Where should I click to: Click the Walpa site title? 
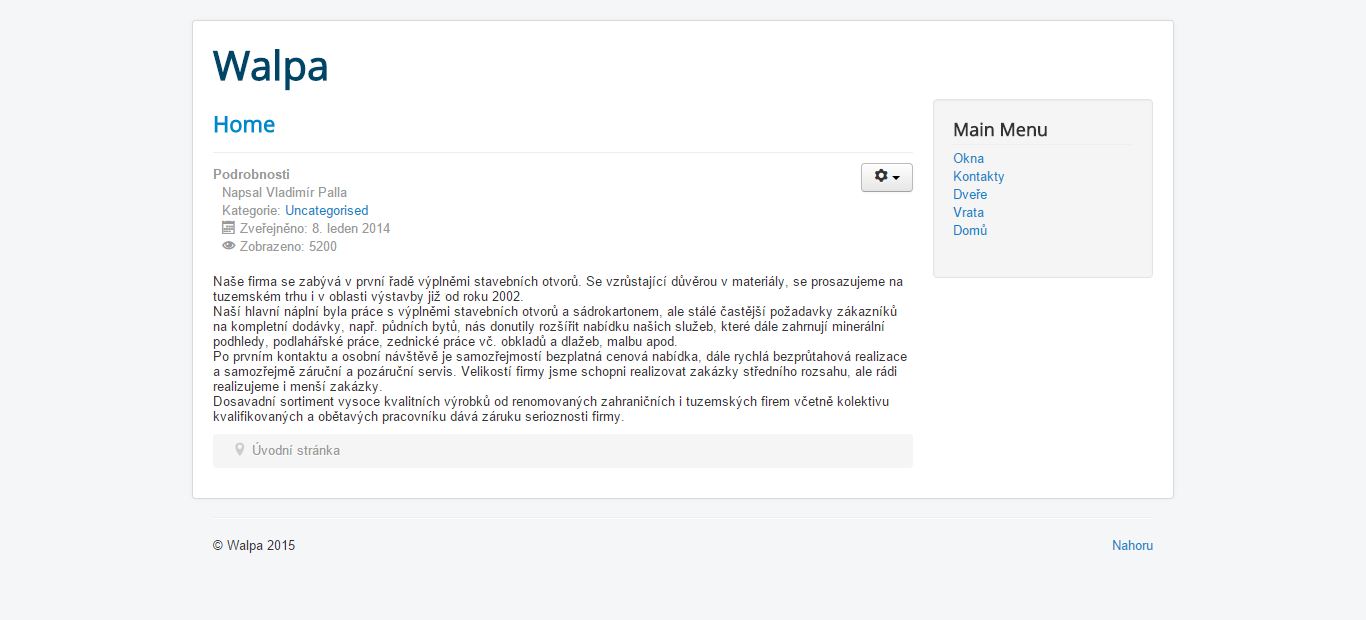pyautogui.click(x=271, y=66)
